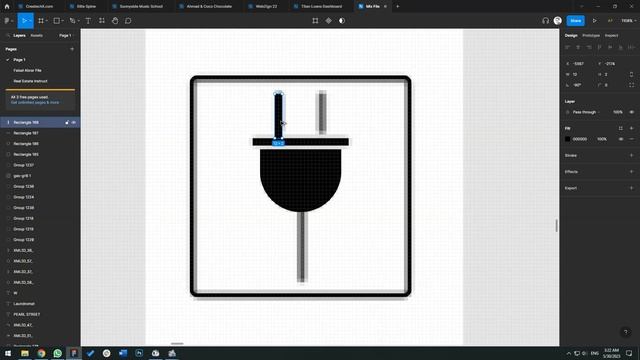Switch to Prototype tab
Viewport: 640px width, 360px height.
point(591,36)
